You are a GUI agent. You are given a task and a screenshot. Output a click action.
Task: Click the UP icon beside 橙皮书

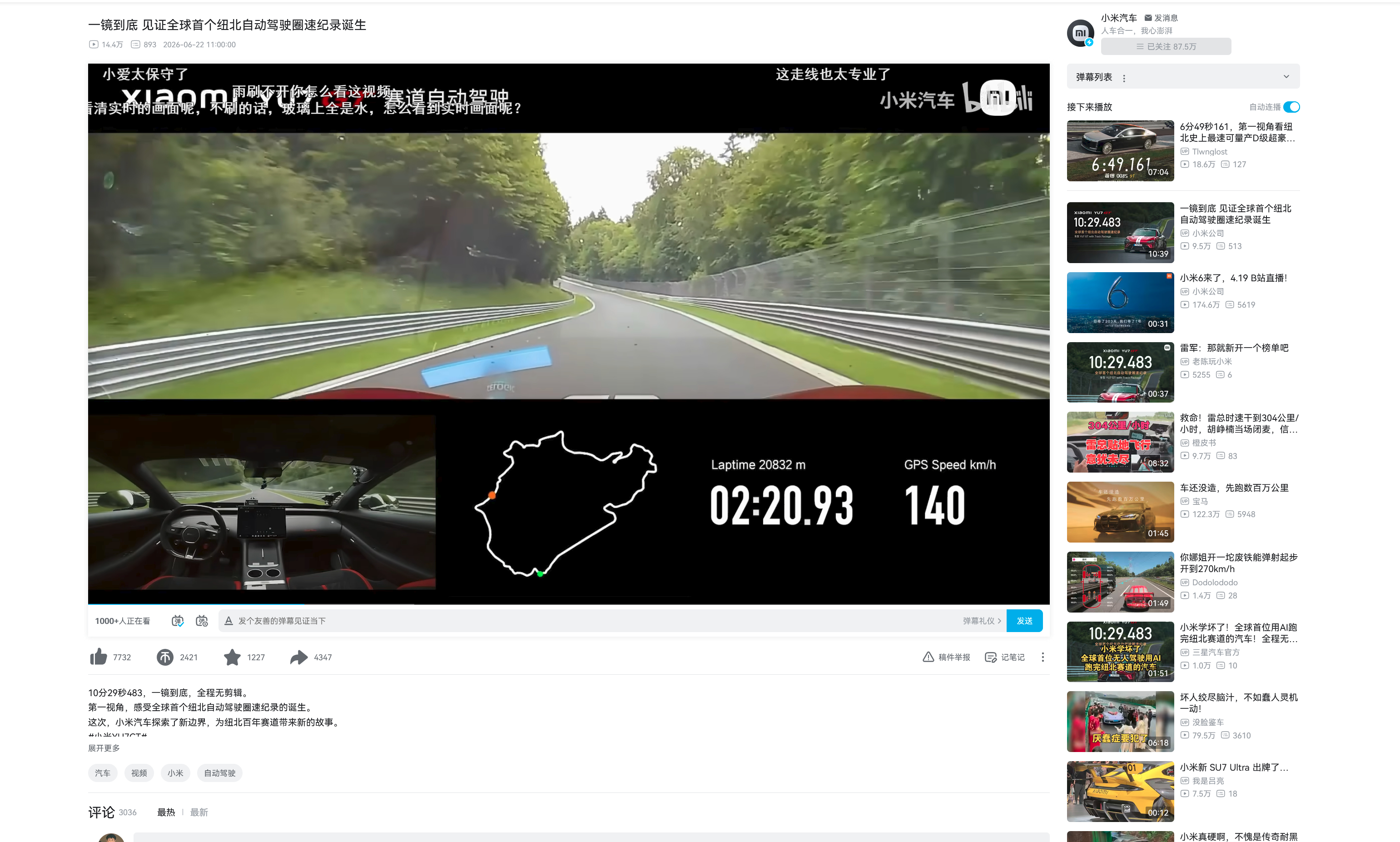click(1185, 443)
